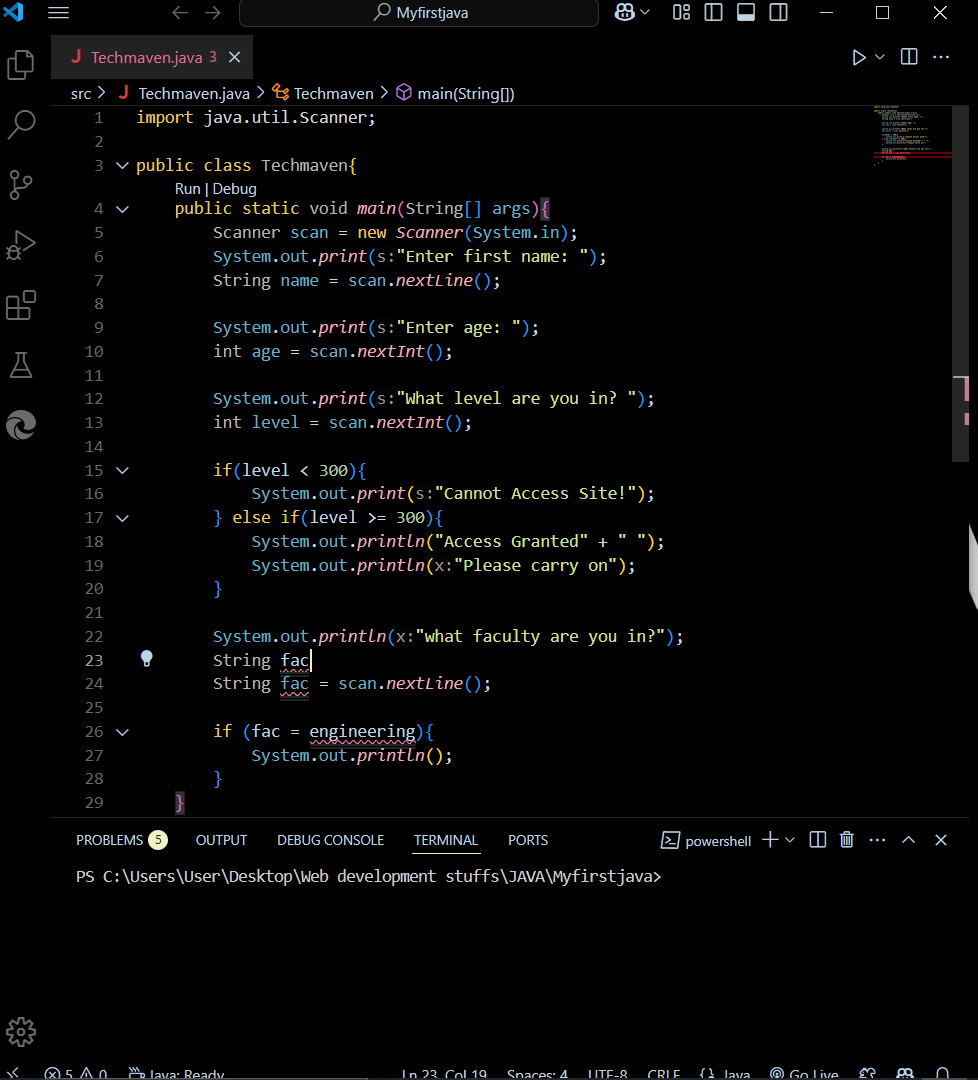Viewport: 978px width, 1080px height.
Task: Open the Run button dropdown arrow
Action: [880, 57]
